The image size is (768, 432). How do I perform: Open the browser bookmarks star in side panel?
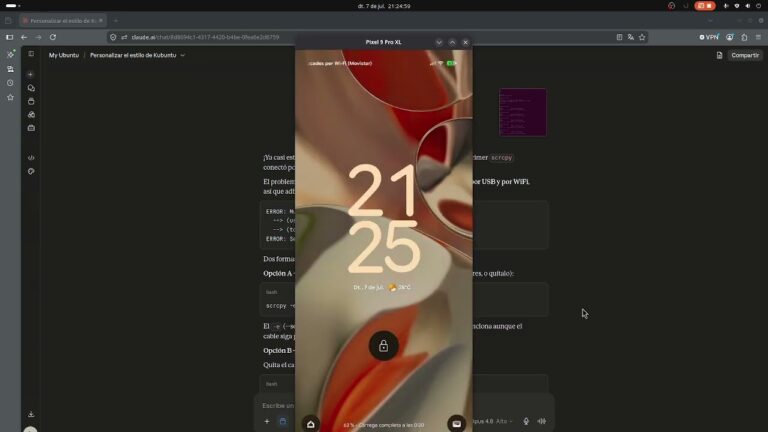[x=10, y=97]
